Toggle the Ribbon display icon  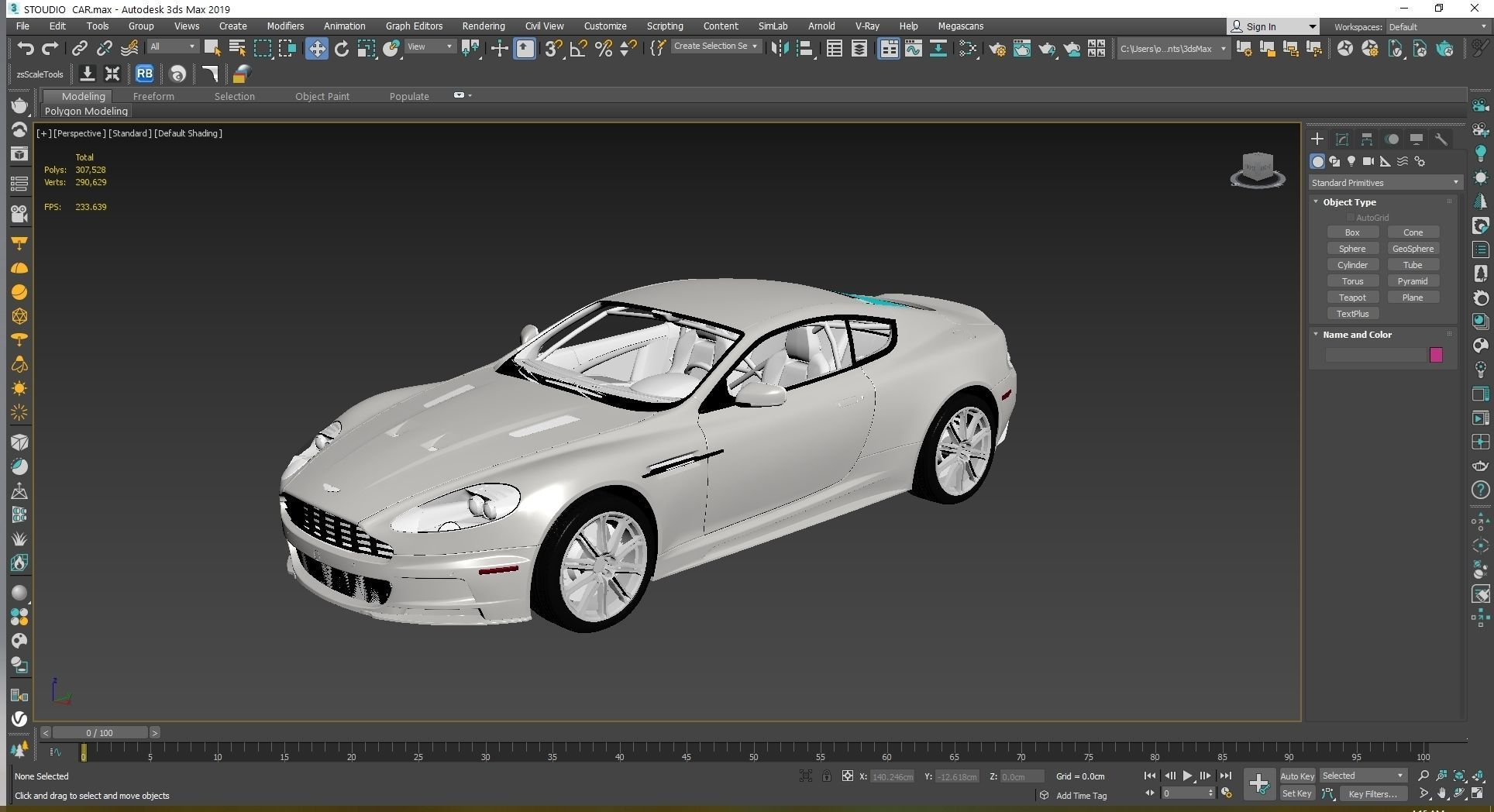click(x=889, y=49)
